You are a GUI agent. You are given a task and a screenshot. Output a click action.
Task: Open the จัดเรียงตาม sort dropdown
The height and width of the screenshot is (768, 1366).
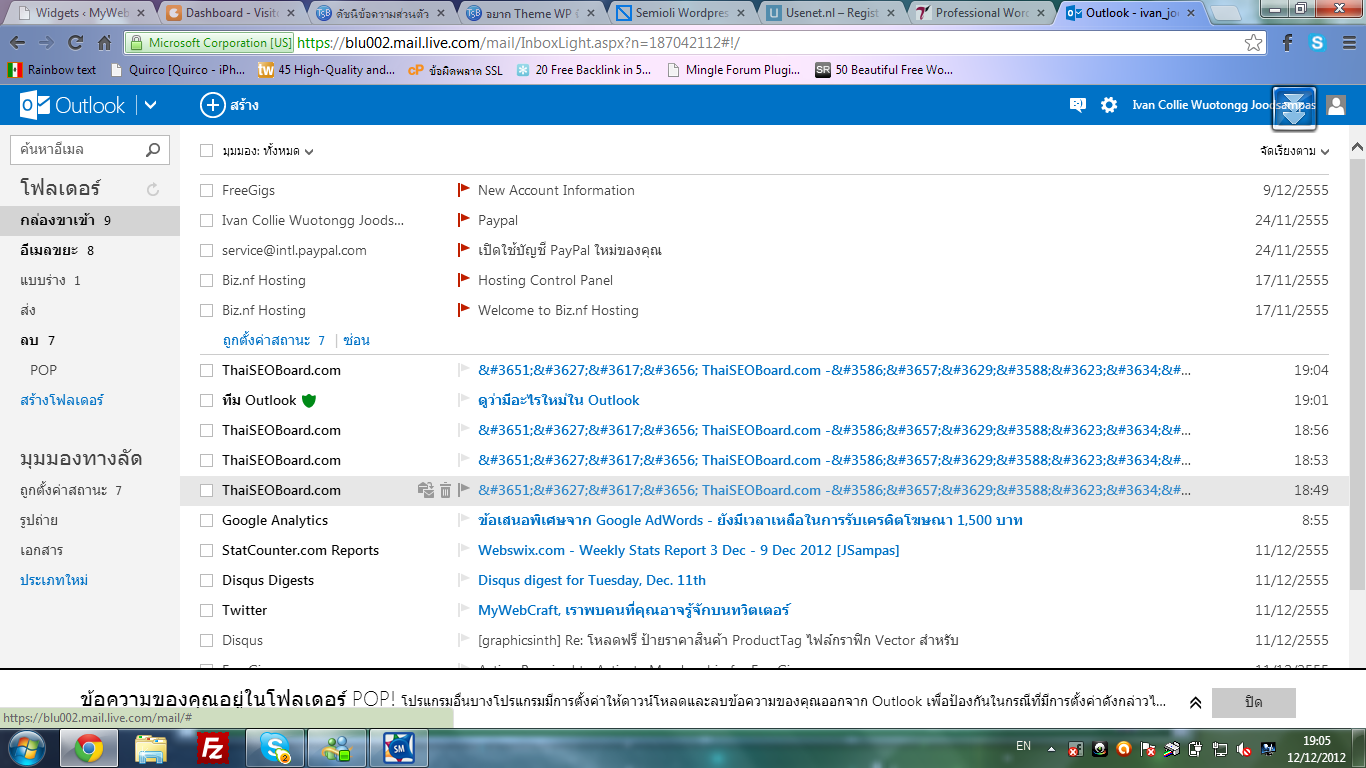click(x=1295, y=151)
